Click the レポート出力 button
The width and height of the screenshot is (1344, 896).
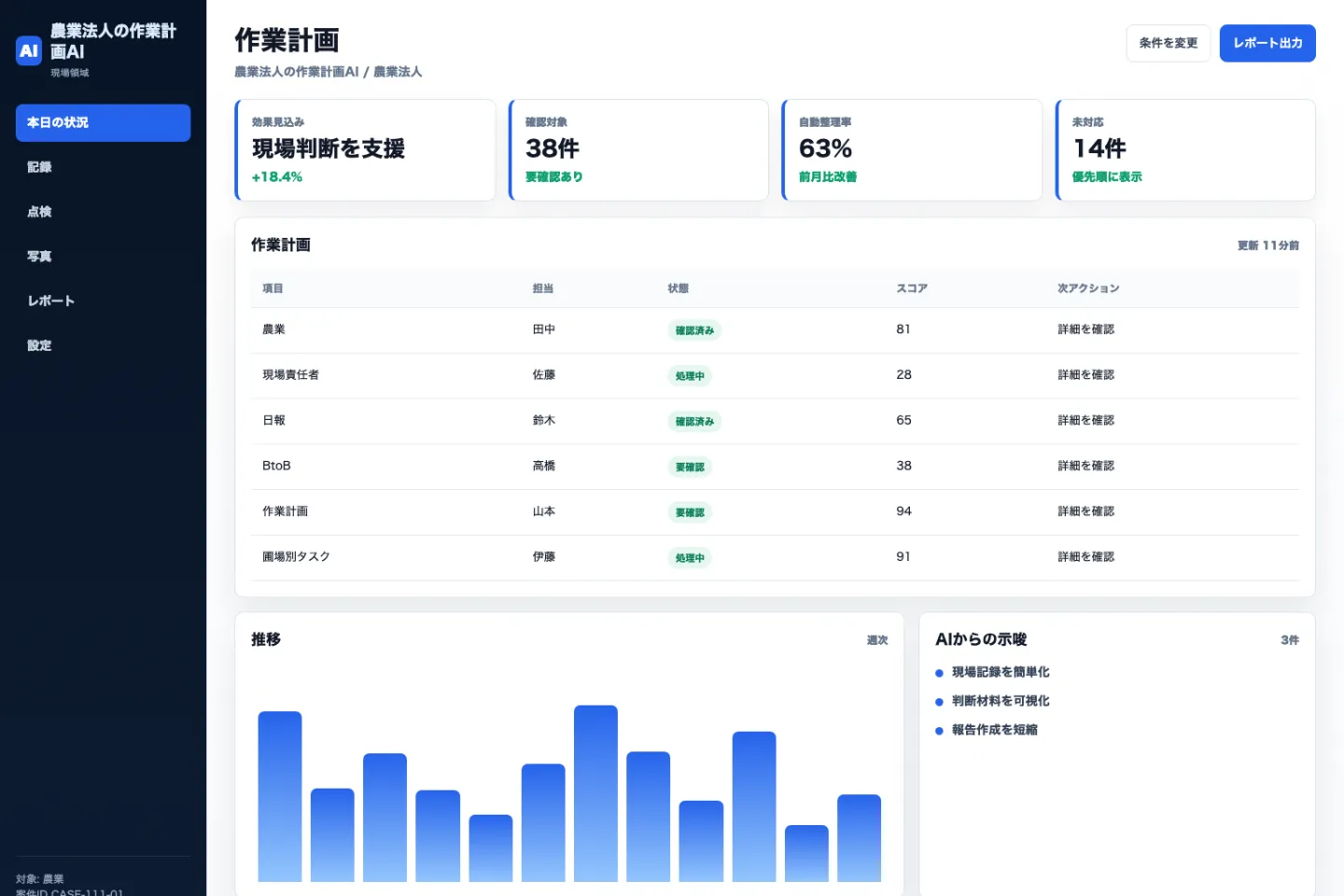click(x=1267, y=43)
